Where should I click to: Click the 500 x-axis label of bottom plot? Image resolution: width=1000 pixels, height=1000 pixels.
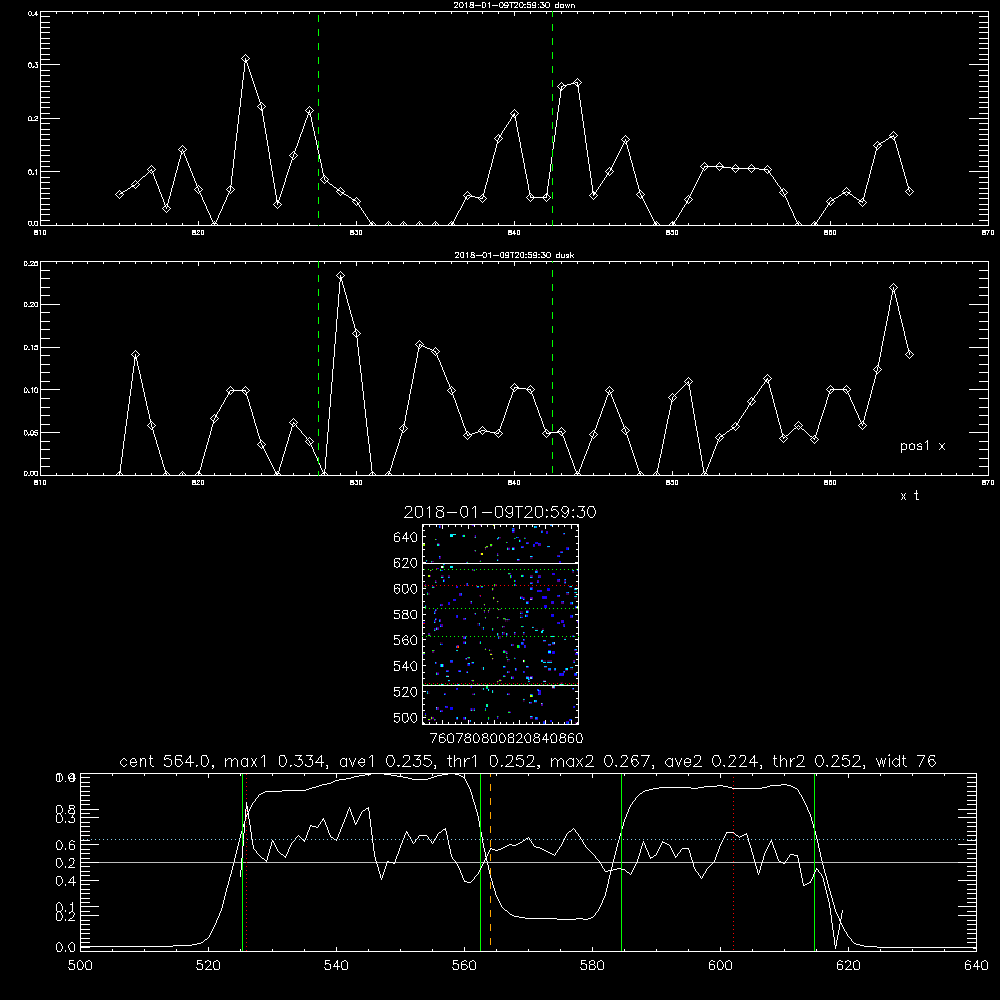tap(80, 966)
